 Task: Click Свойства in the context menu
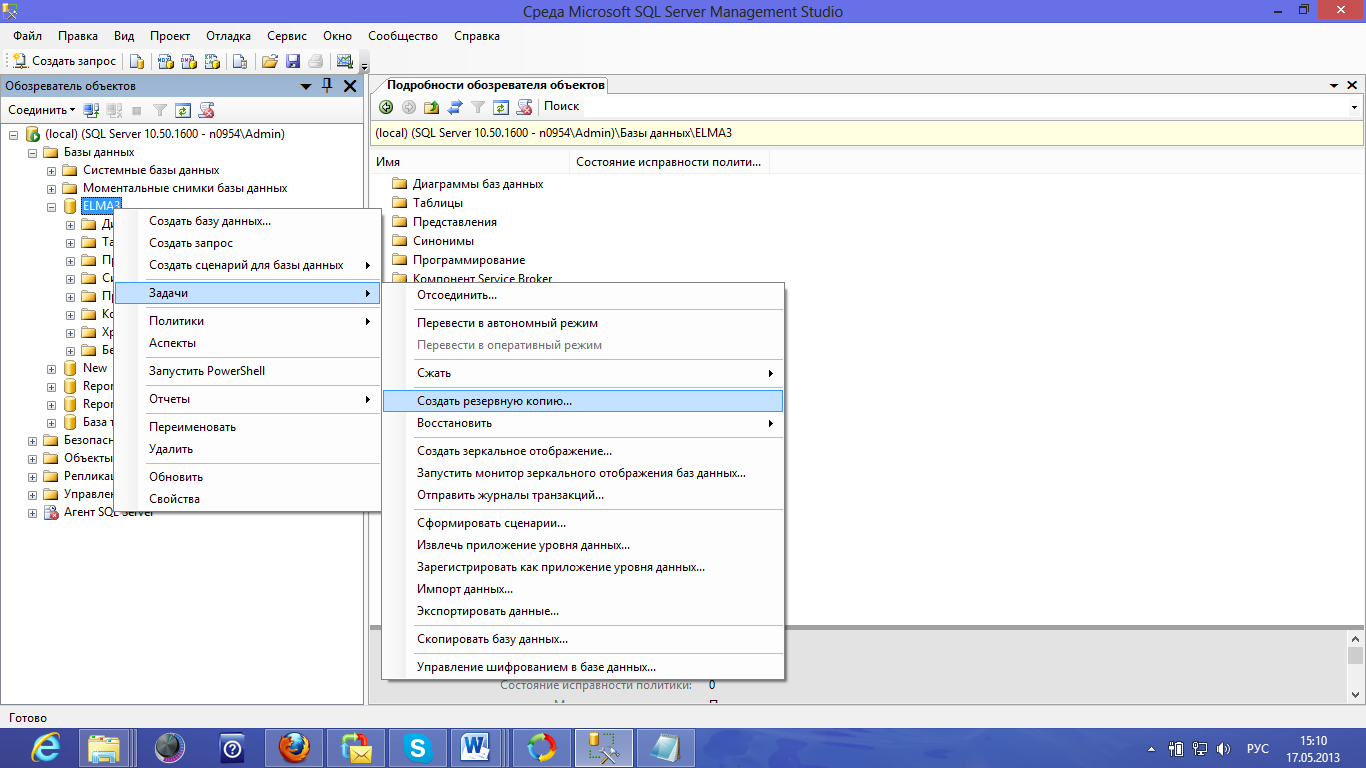tap(174, 499)
